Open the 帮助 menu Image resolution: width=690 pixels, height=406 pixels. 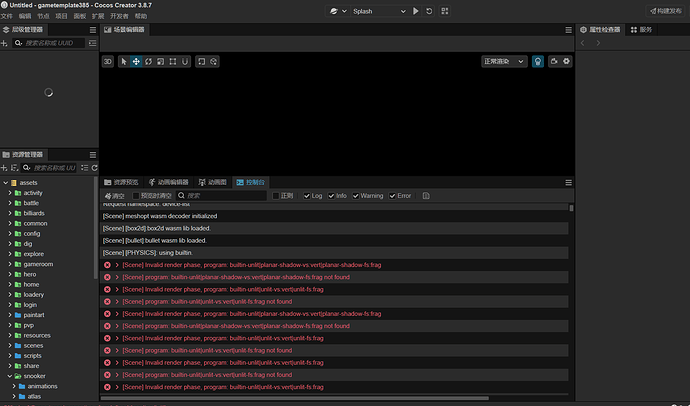point(141,16)
